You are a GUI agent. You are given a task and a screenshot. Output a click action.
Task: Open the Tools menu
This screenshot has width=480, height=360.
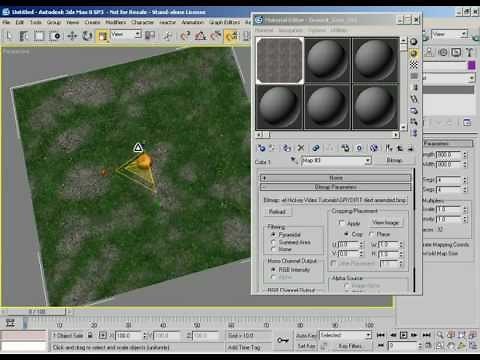tap(36, 22)
